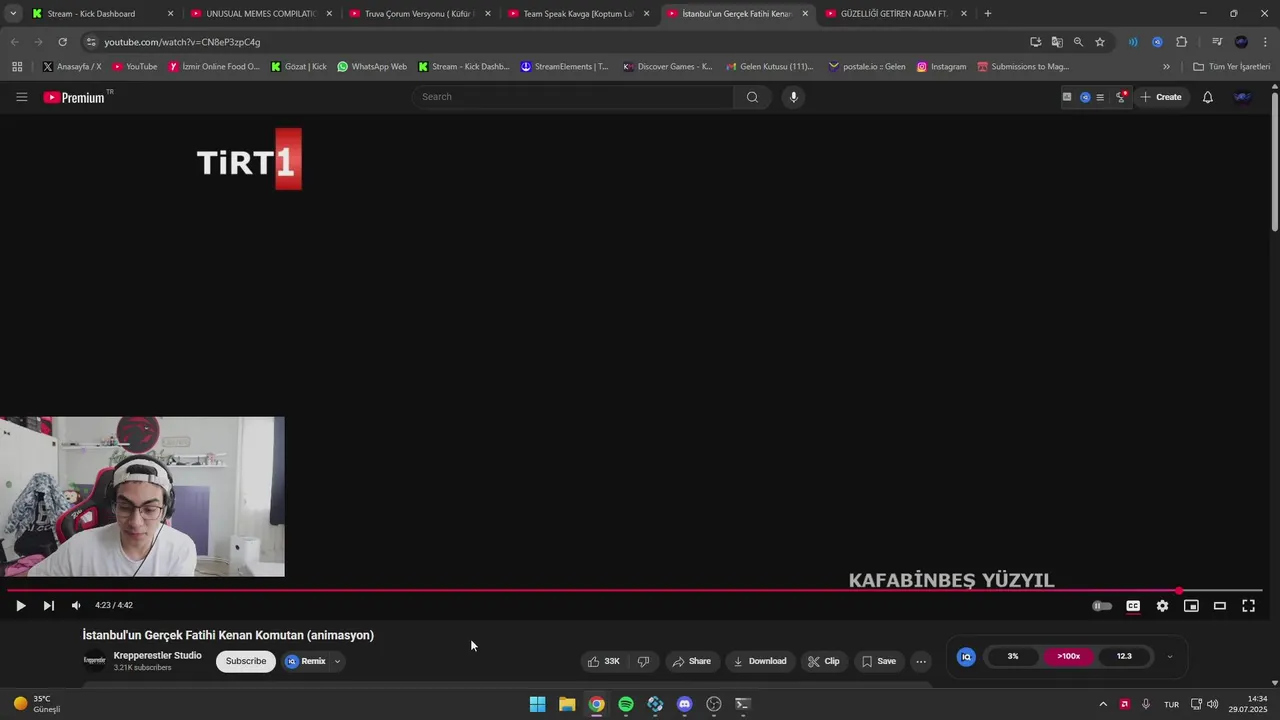1280x720 pixels.
Task: Skip to the next video
Action: 48,605
